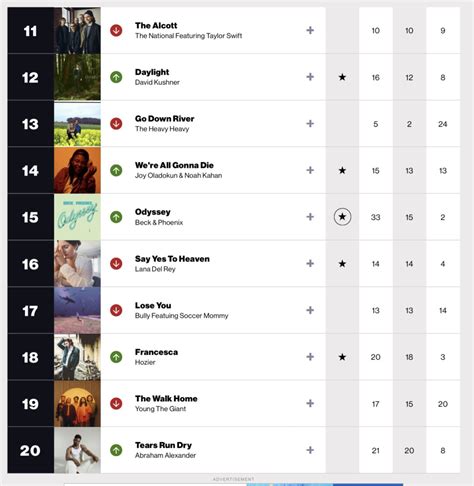Click Joy Oladokun album artwork thumbnail
Viewport: 474px width, 486px height.
click(x=77, y=170)
